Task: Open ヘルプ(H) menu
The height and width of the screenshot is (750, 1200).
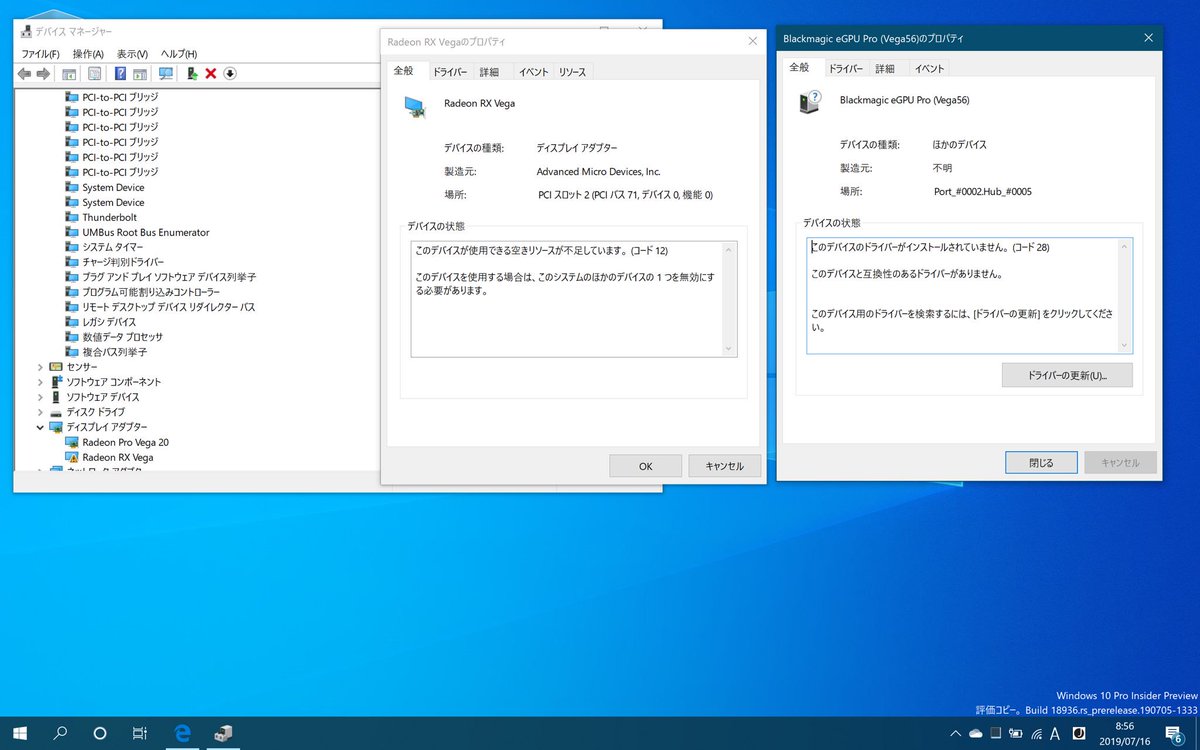Action: (x=179, y=53)
